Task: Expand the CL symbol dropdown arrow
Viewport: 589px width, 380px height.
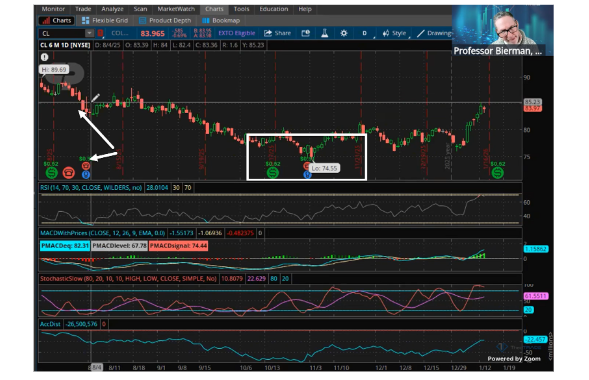Action: coord(89,33)
